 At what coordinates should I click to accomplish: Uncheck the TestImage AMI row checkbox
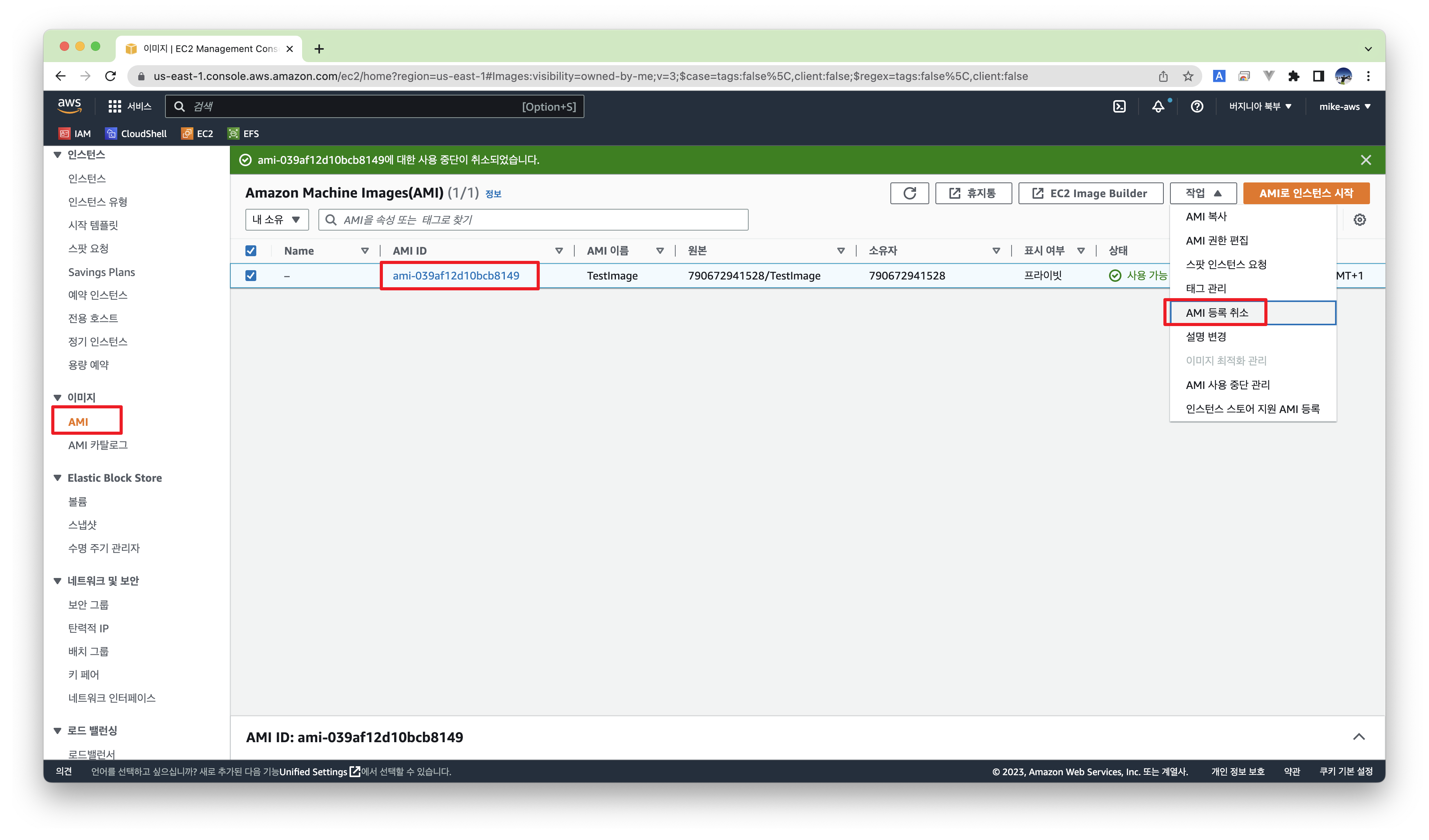pyautogui.click(x=250, y=276)
